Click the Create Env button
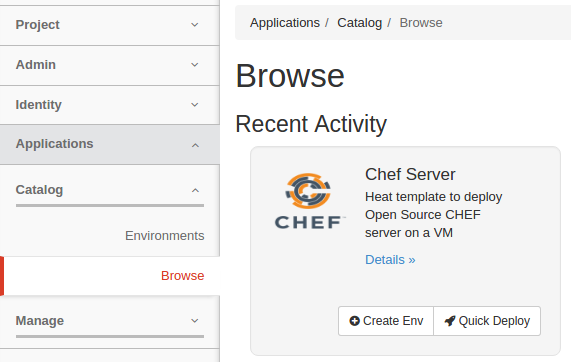This screenshot has height=362, width=571. [x=386, y=321]
